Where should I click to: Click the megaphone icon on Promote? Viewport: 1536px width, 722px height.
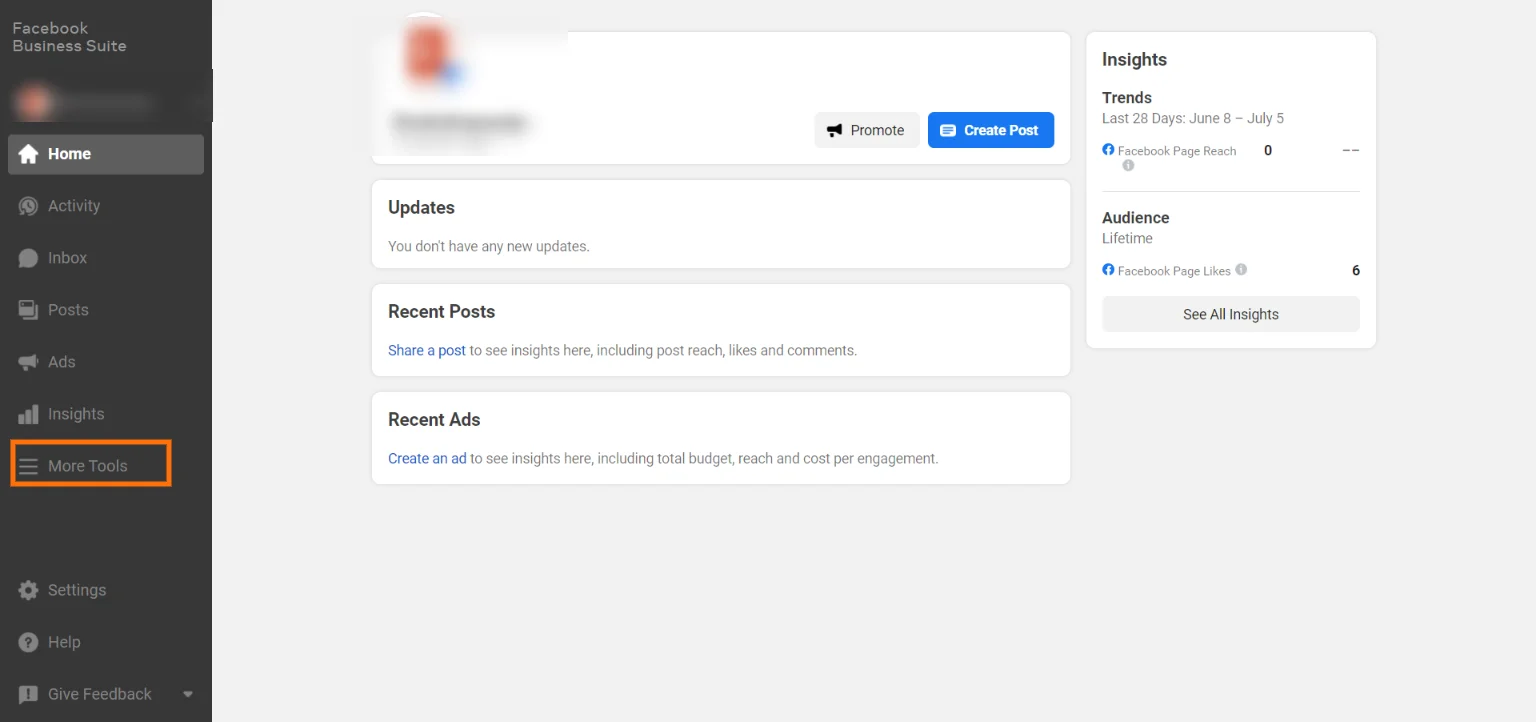tap(835, 130)
